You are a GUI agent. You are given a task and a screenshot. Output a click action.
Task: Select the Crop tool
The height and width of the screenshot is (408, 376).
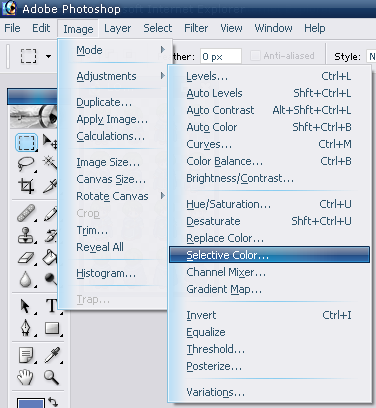(26, 186)
